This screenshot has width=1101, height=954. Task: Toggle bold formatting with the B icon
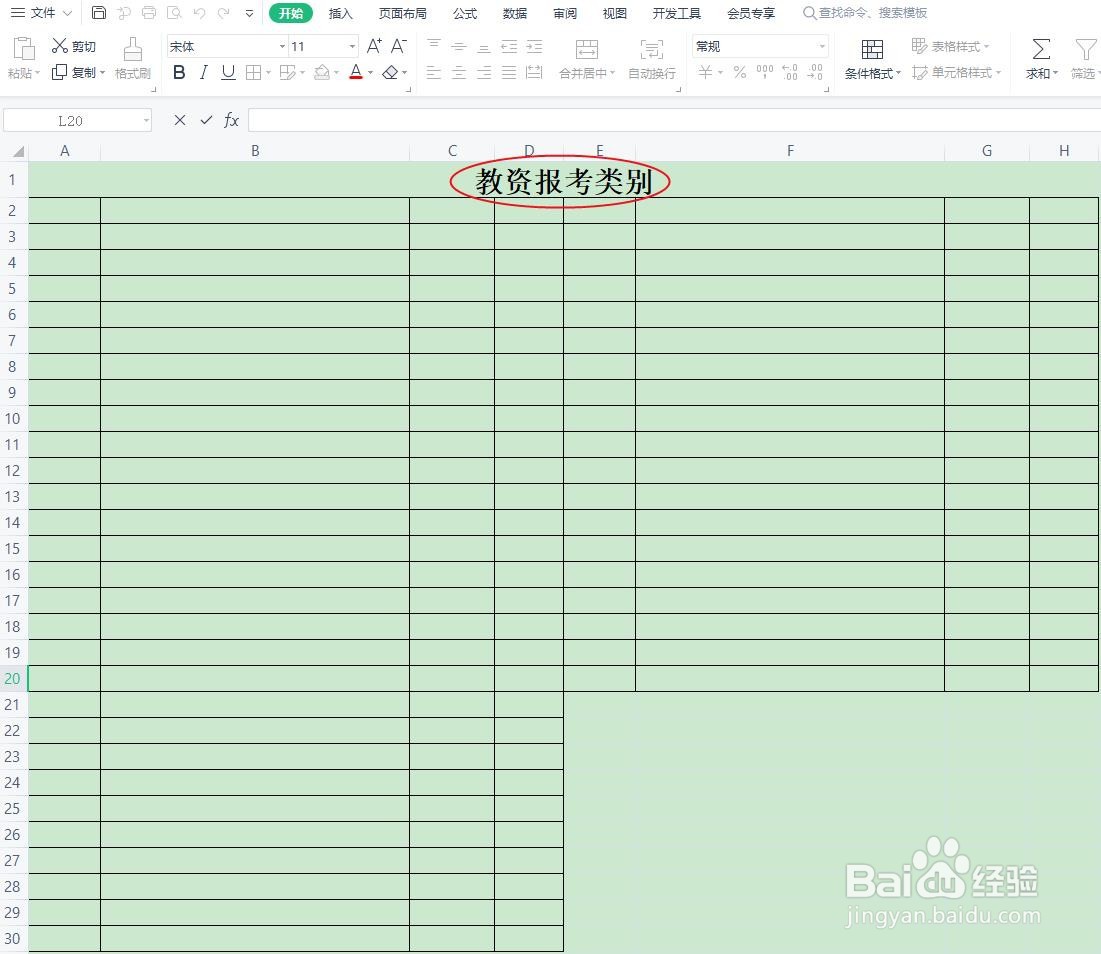179,72
